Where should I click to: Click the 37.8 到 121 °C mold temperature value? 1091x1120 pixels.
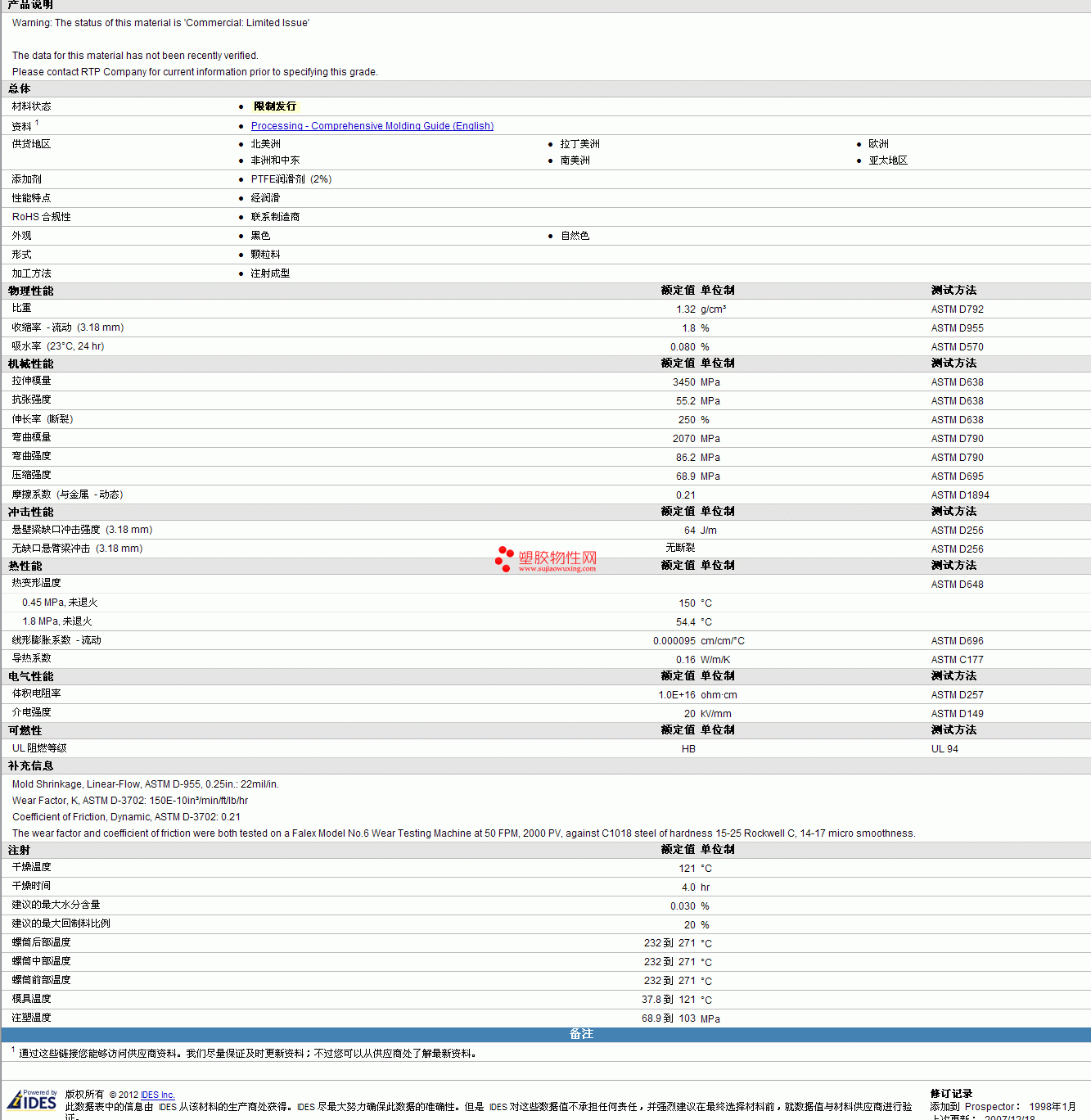click(x=677, y=1000)
